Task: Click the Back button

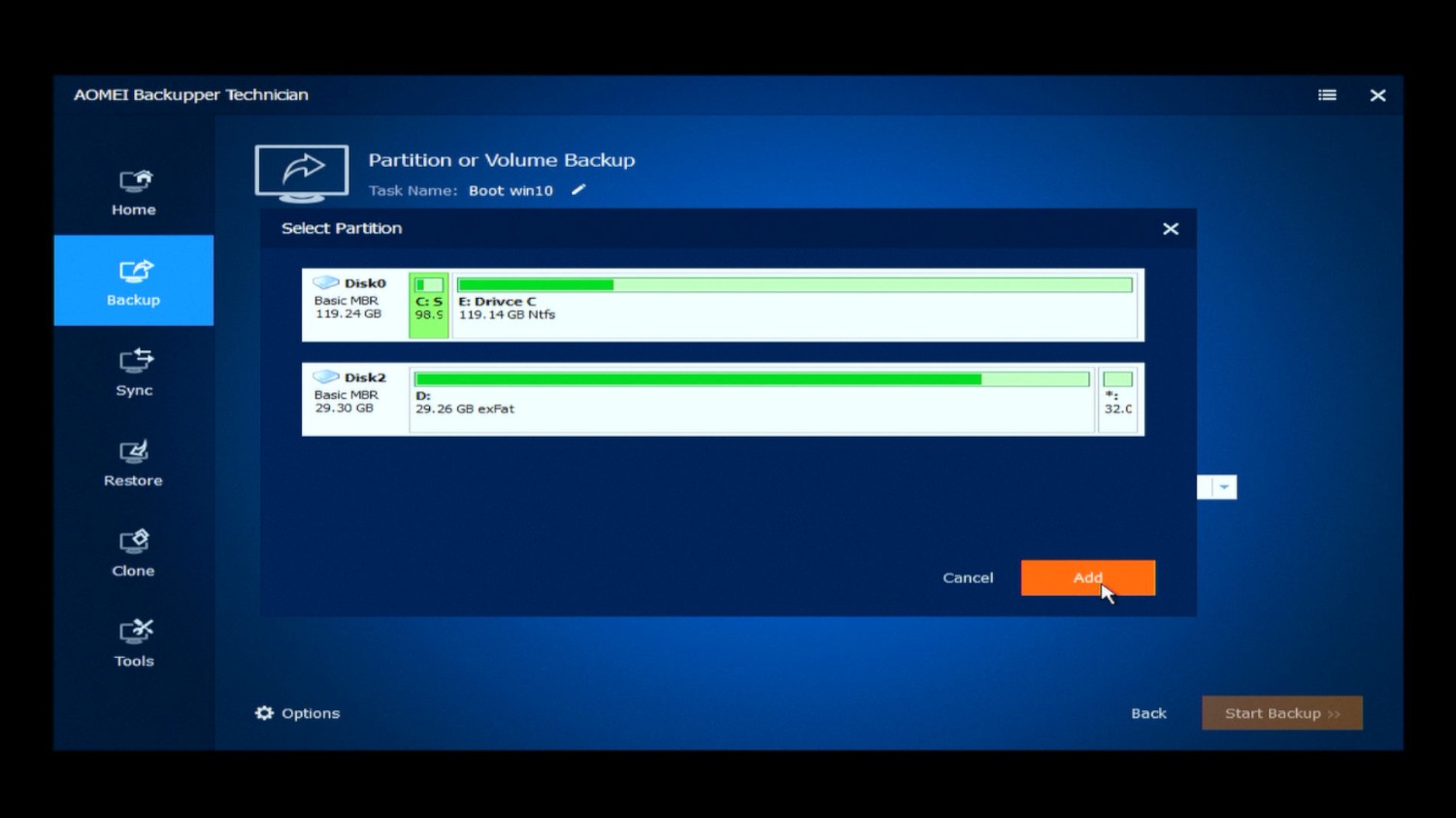Action: (1148, 713)
